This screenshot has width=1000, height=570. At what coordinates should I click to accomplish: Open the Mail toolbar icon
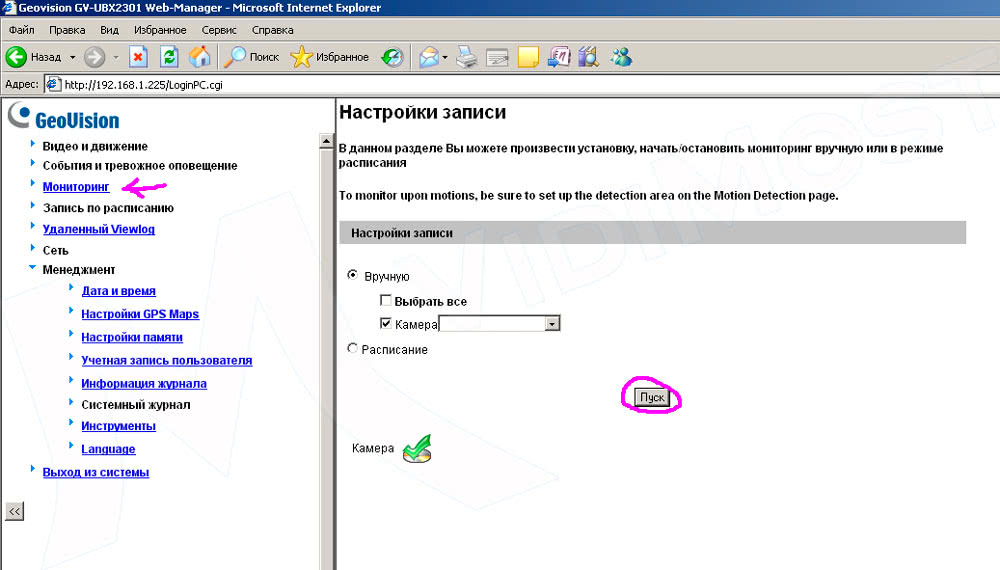click(429, 57)
